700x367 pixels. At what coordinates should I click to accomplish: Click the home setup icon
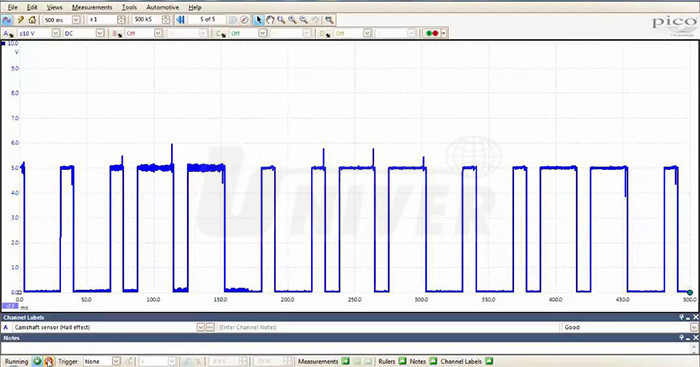point(32,20)
